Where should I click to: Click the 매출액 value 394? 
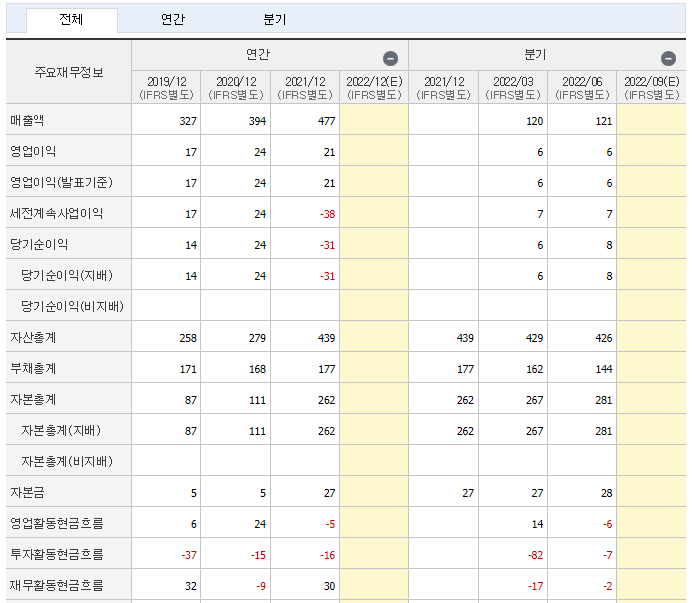click(257, 121)
